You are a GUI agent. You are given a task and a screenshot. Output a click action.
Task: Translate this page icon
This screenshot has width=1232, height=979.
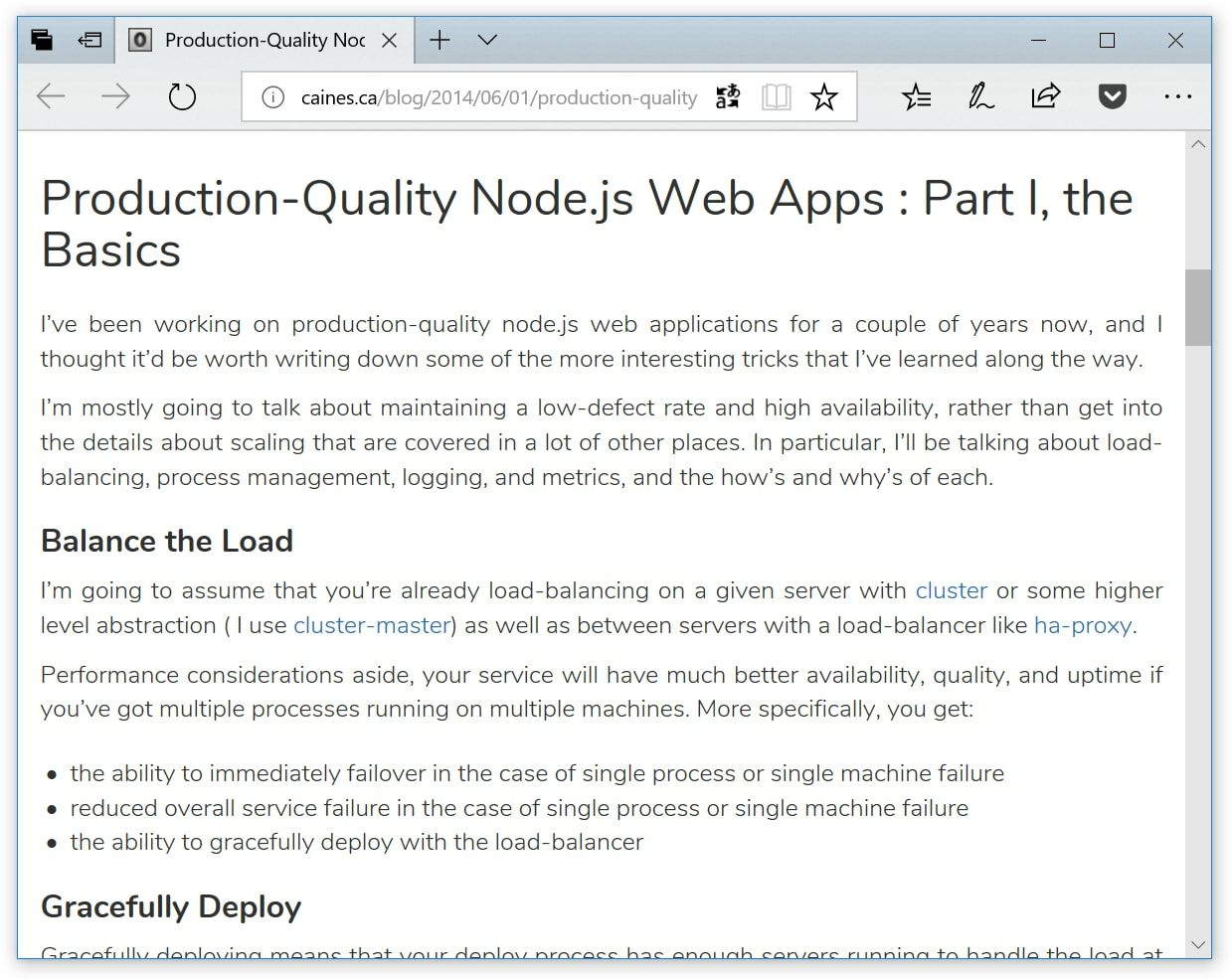728,96
